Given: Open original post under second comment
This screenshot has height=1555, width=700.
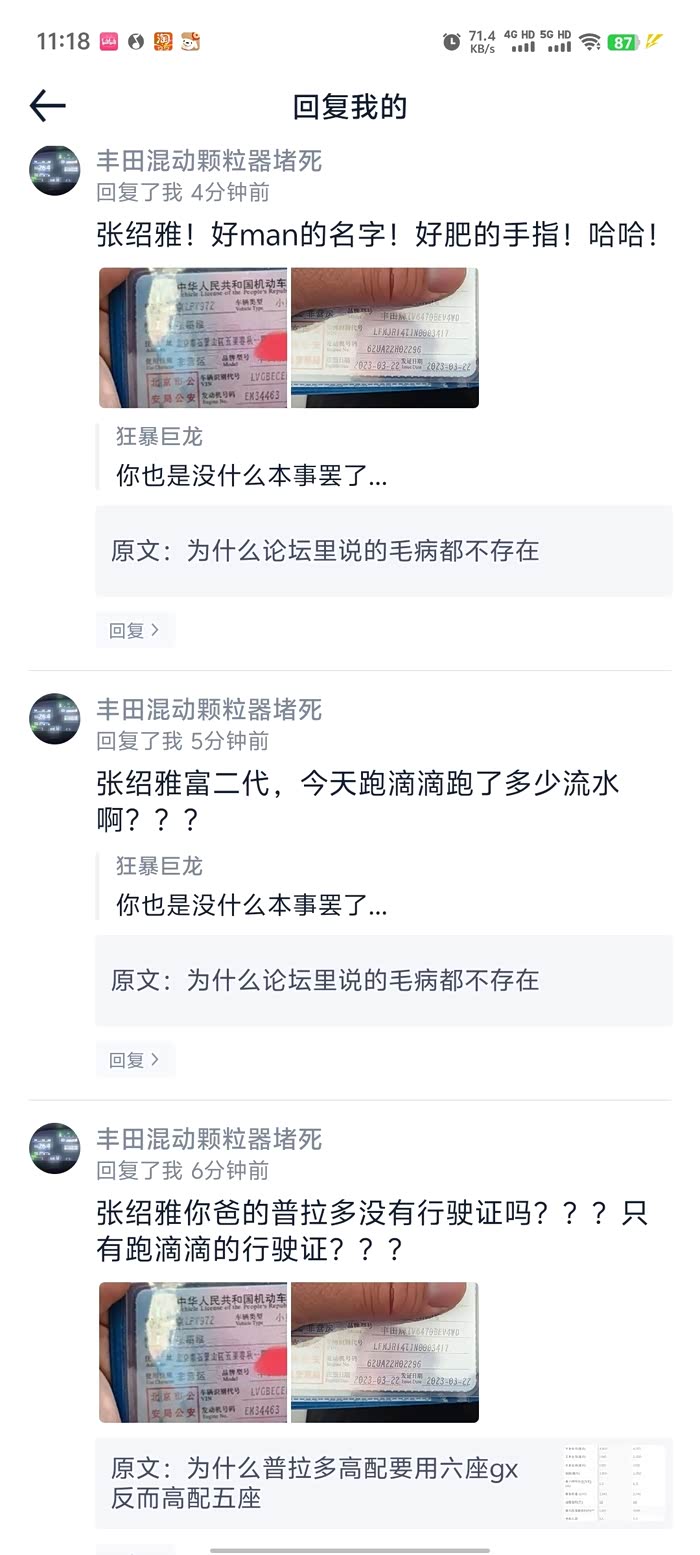Looking at the screenshot, I should [x=384, y=980].
